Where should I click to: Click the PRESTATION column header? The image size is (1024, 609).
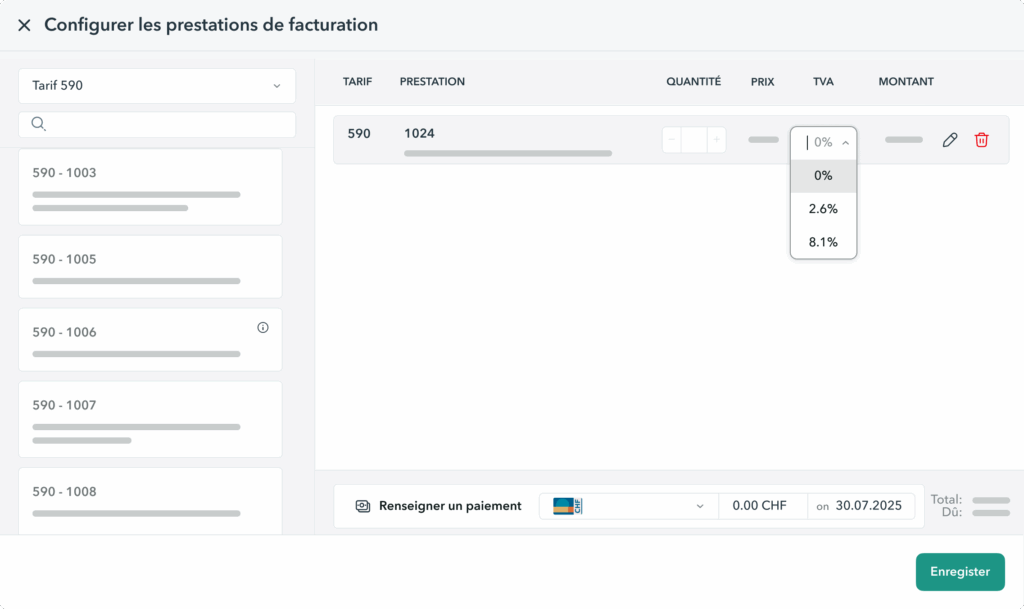432,82
